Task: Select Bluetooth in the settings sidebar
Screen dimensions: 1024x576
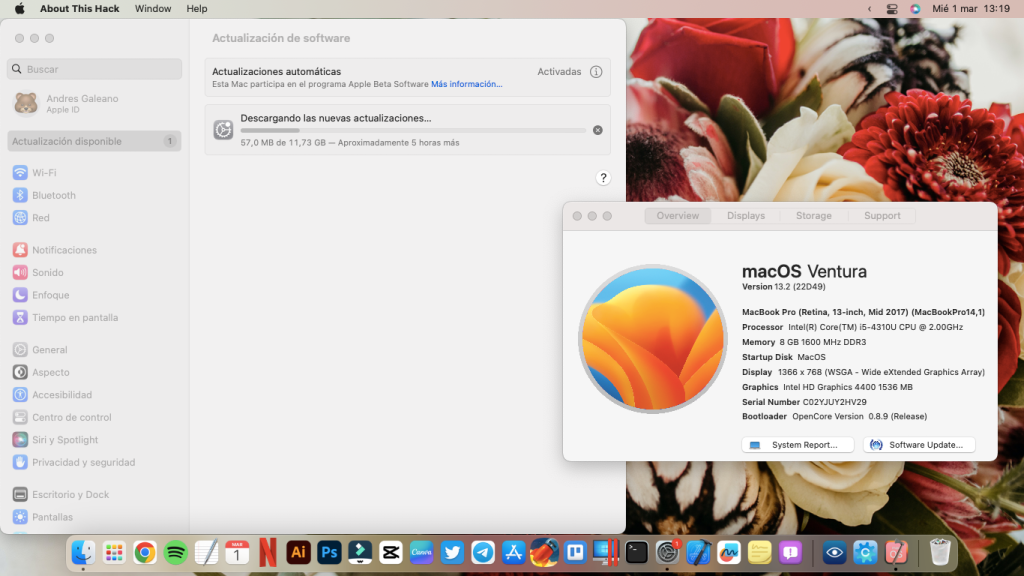Action: (x=53, y=195)
